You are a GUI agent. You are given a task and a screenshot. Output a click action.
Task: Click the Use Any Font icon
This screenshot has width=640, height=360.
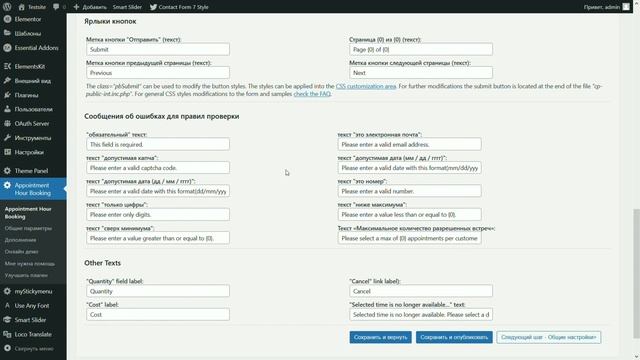click(x=7, y=306)
